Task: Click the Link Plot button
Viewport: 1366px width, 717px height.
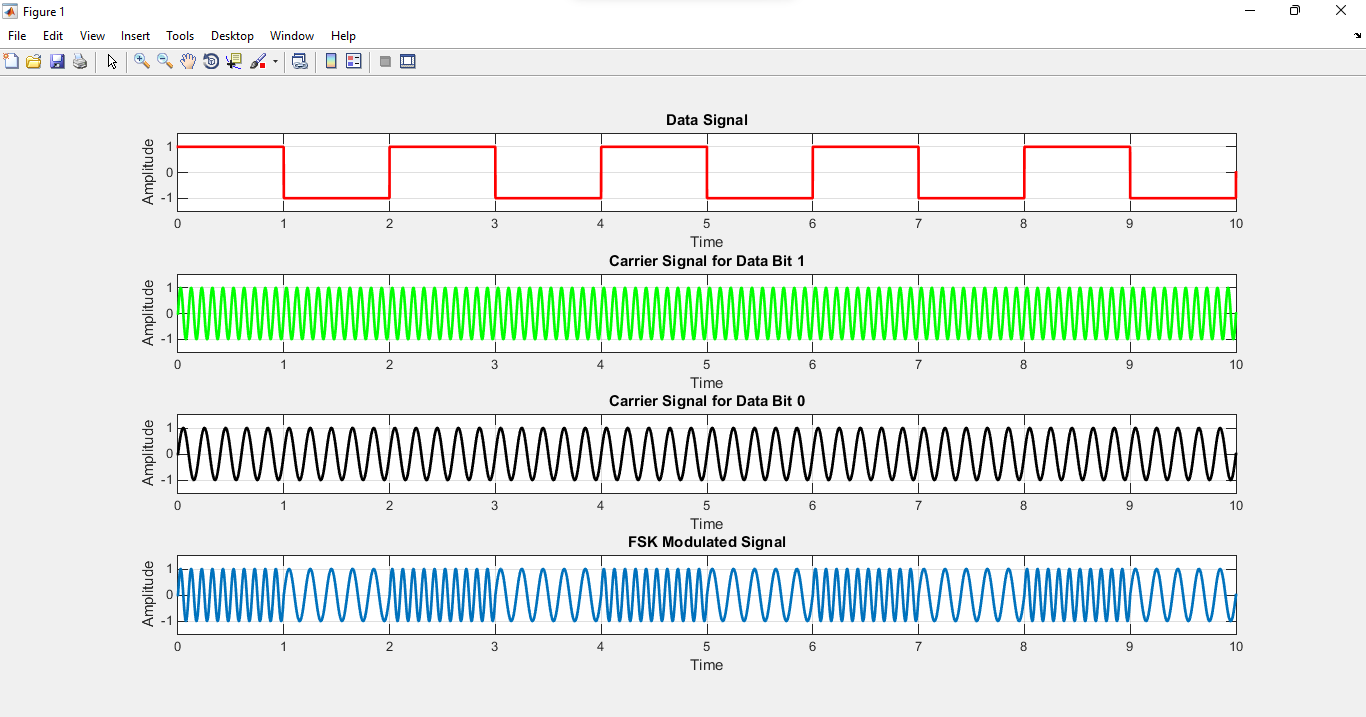Action: click(x=299, y=61)
